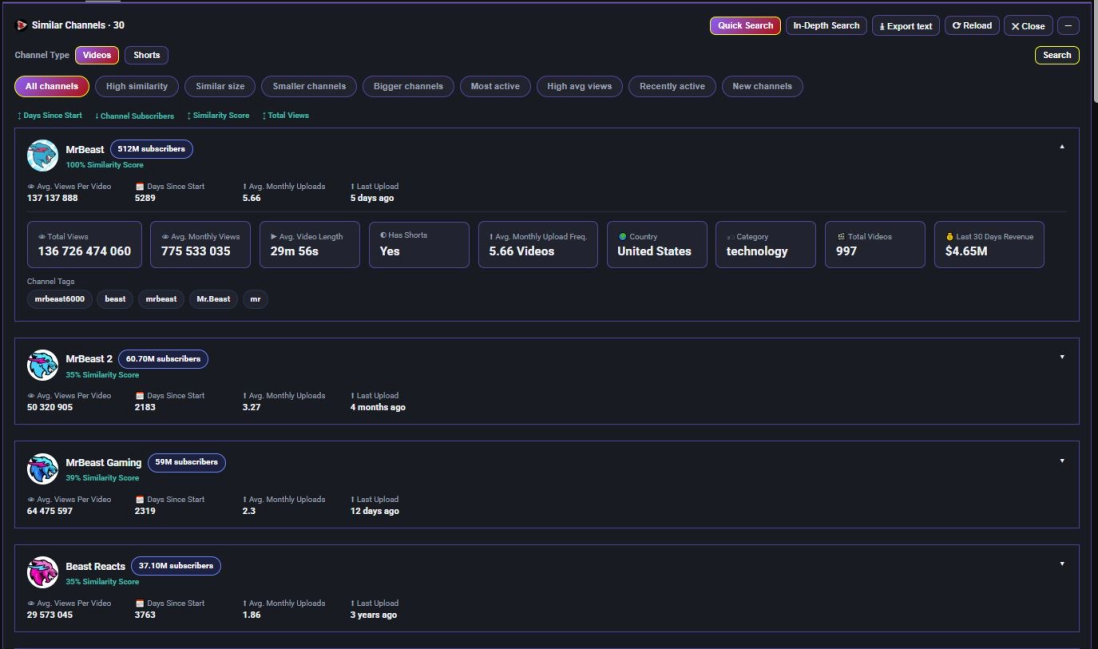Switch to In-Depth Search mode
Image resolution: width=1098 pixels, height=649 pixels.
coord(826,25)
